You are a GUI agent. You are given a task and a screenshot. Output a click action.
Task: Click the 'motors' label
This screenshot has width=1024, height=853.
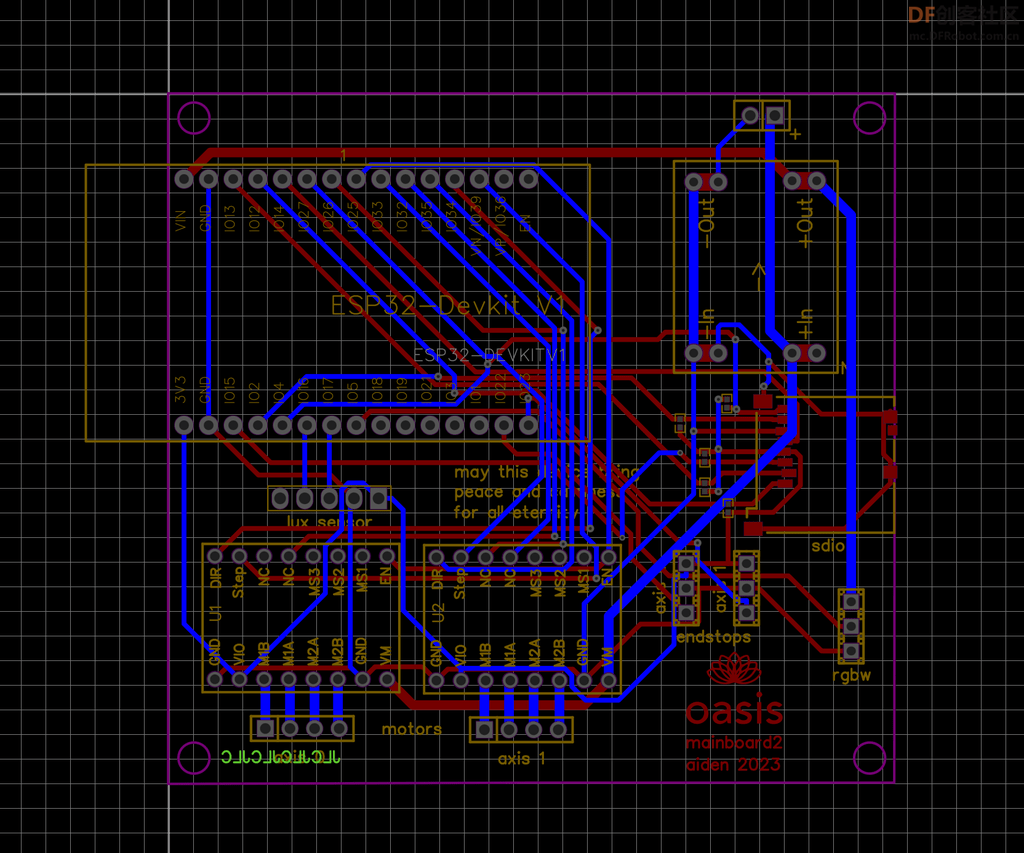(411, 729)
